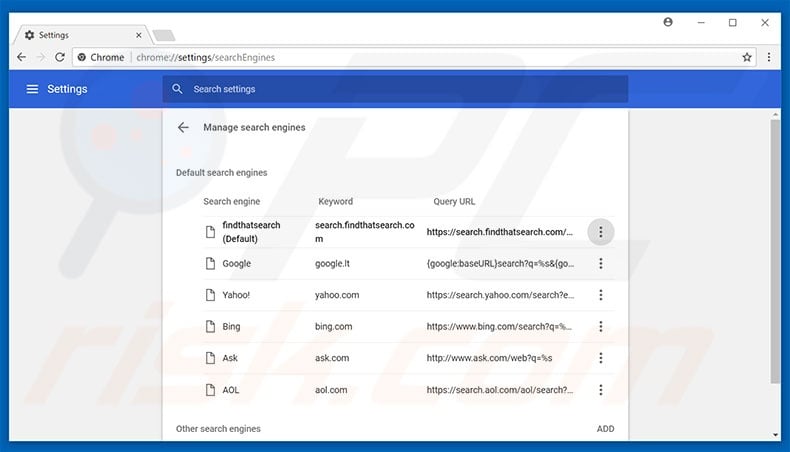Click the Settings tab gear icon

tap(30, 35)
